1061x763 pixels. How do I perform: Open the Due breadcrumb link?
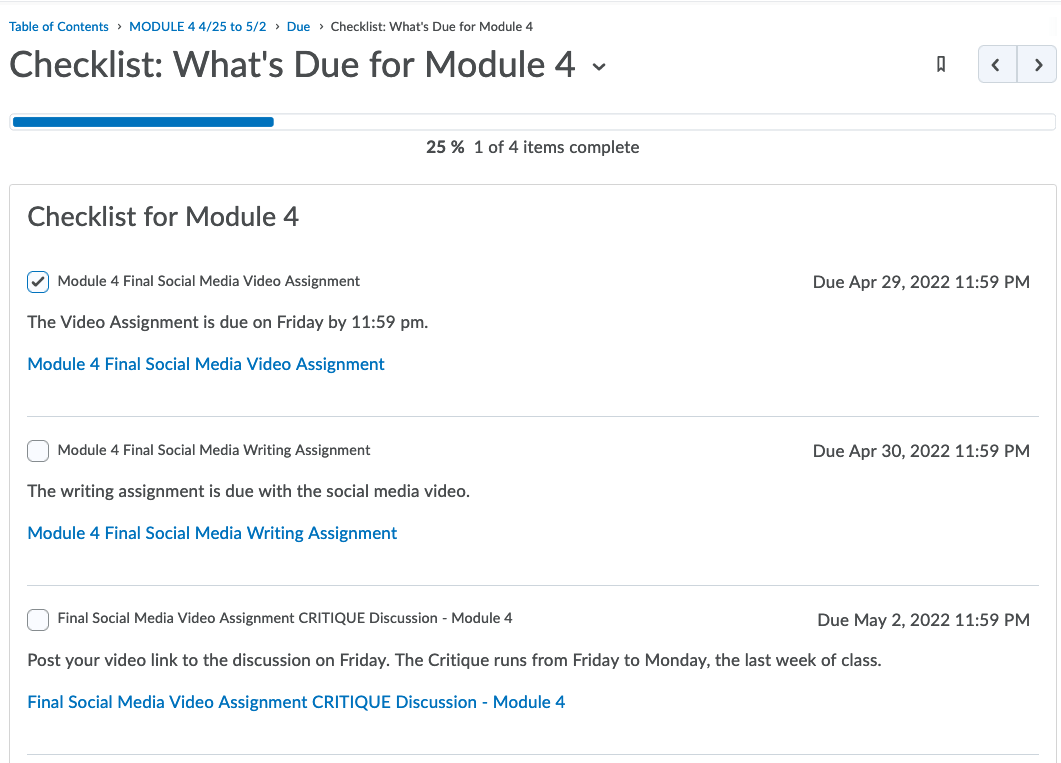tap(298, 27)
